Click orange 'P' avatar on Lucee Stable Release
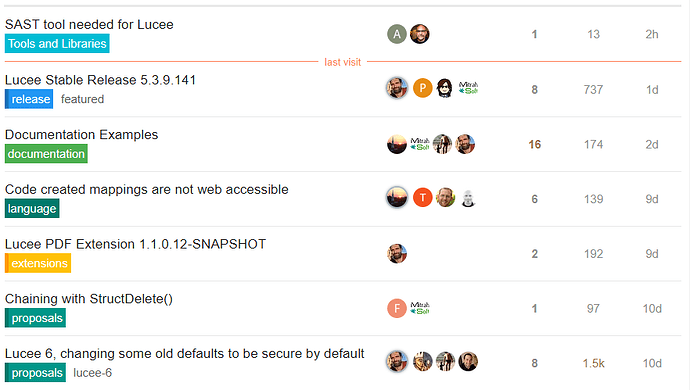 [422, 88]
